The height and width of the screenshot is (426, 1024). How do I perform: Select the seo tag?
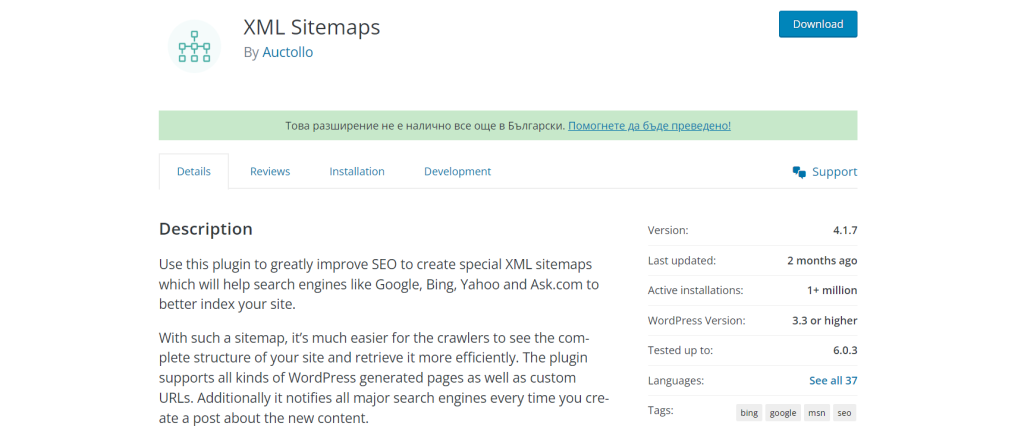pyautogui.click(x=845, y=412)
